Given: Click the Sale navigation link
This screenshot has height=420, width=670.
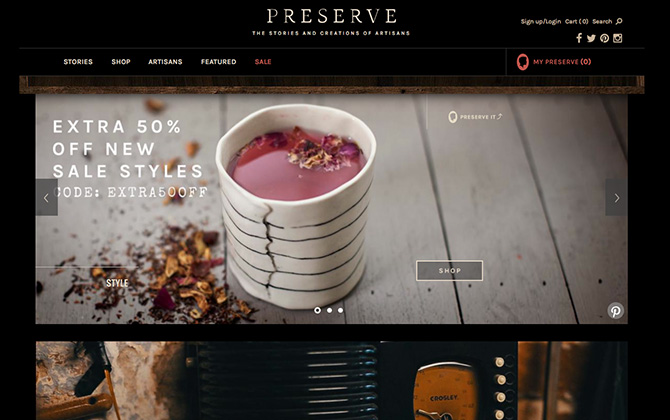Looking at the screenshot, I should click(x=263, y=62).
